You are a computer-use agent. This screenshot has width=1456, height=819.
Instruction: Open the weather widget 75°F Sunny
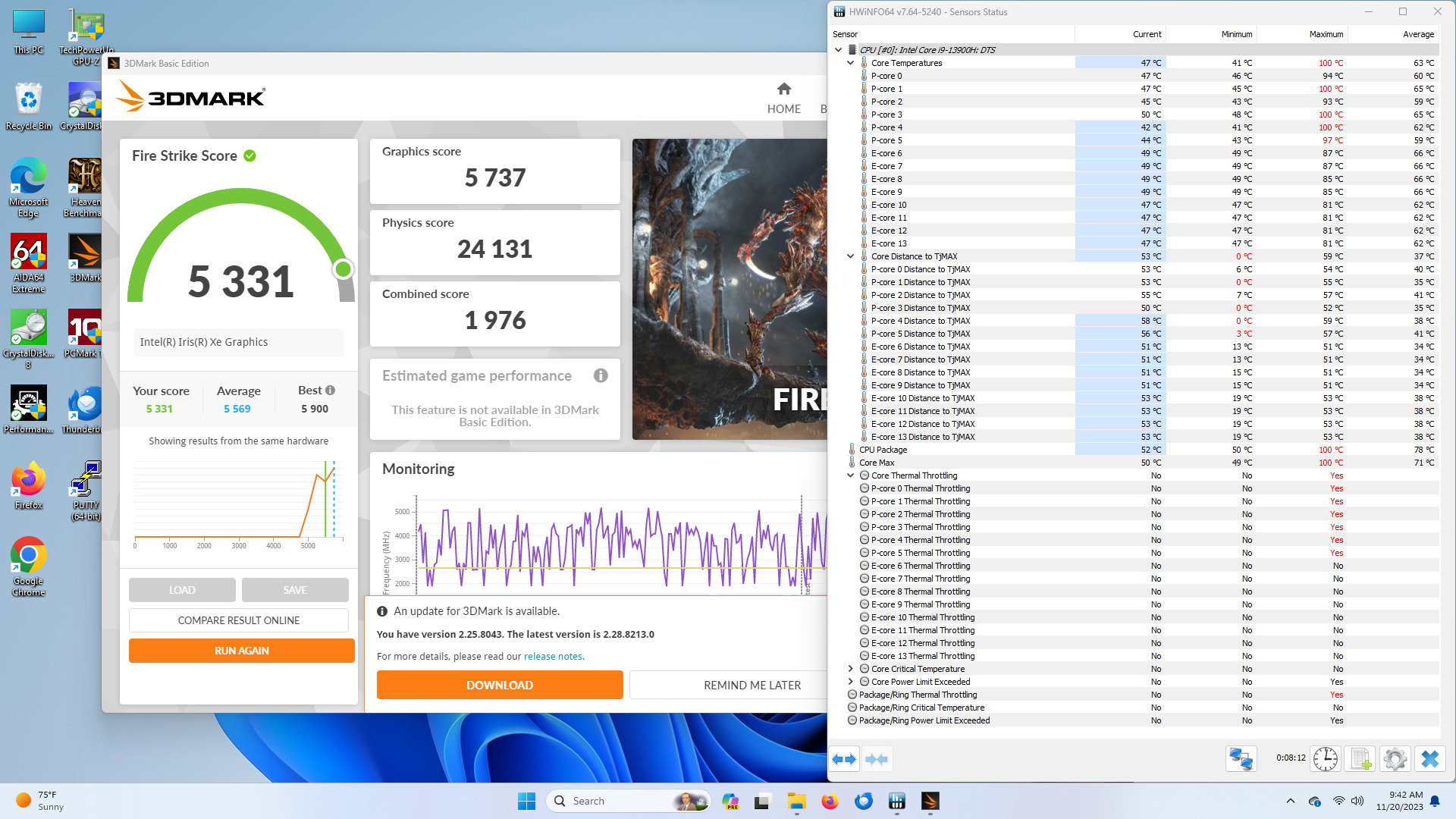[40, 801]
